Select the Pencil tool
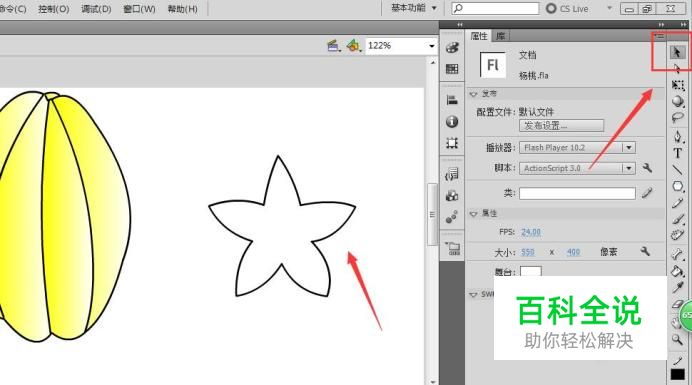Image resolution: width=692 pixels, height=385 pixels. tap(677, 203)
